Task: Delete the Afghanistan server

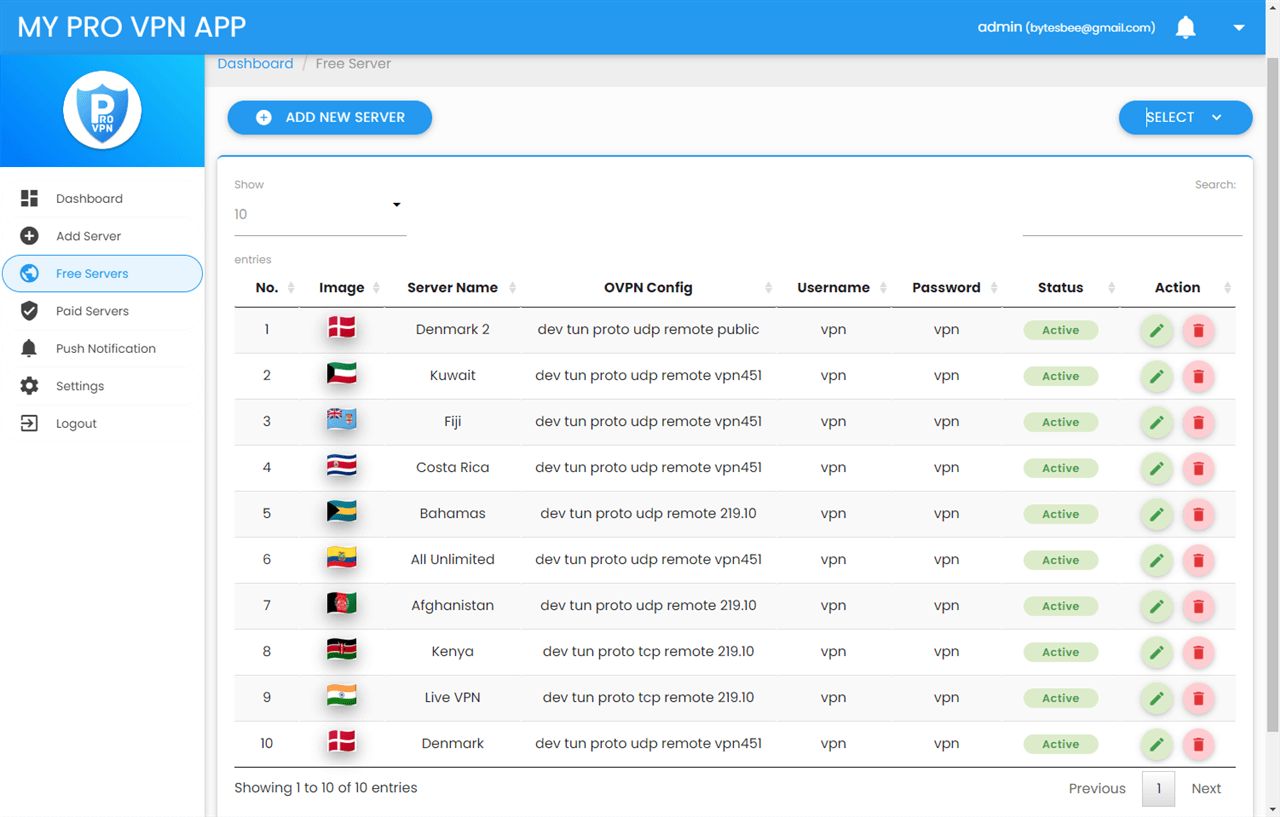Action: pos(1198,606)
